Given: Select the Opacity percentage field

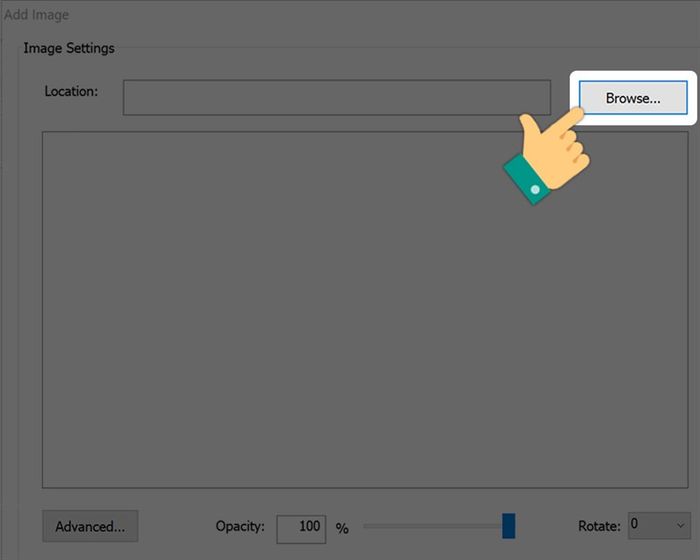Looking at the screenshot, I should pyautogui.click(x=301, y=529).
